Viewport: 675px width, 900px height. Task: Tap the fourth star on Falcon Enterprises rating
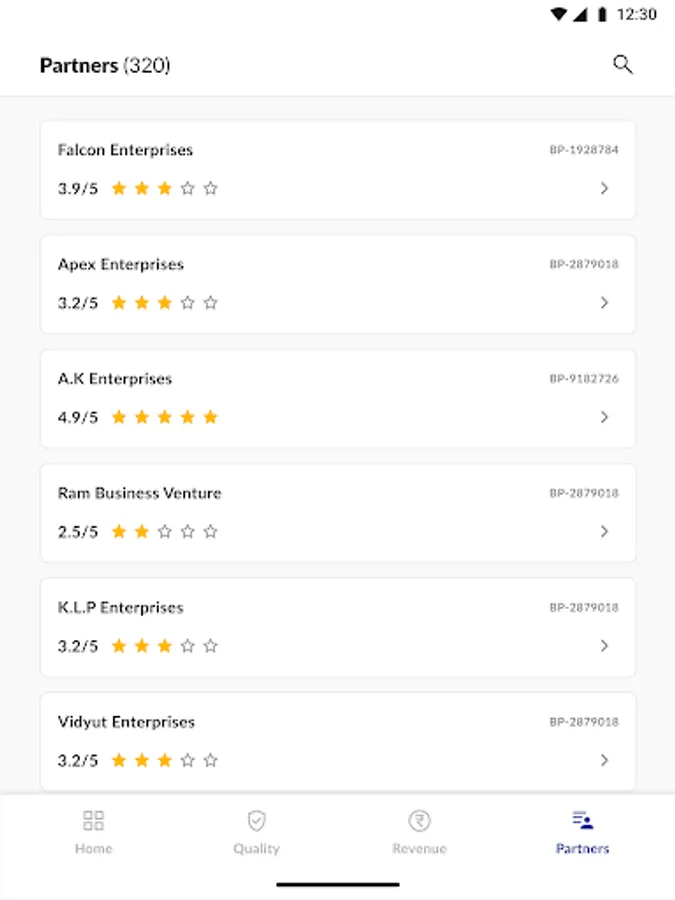pyautogui.click(x=188, y=187)
